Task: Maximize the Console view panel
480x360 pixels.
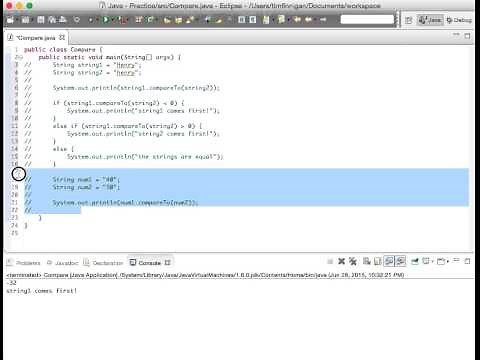Action: tap(467, 261)
